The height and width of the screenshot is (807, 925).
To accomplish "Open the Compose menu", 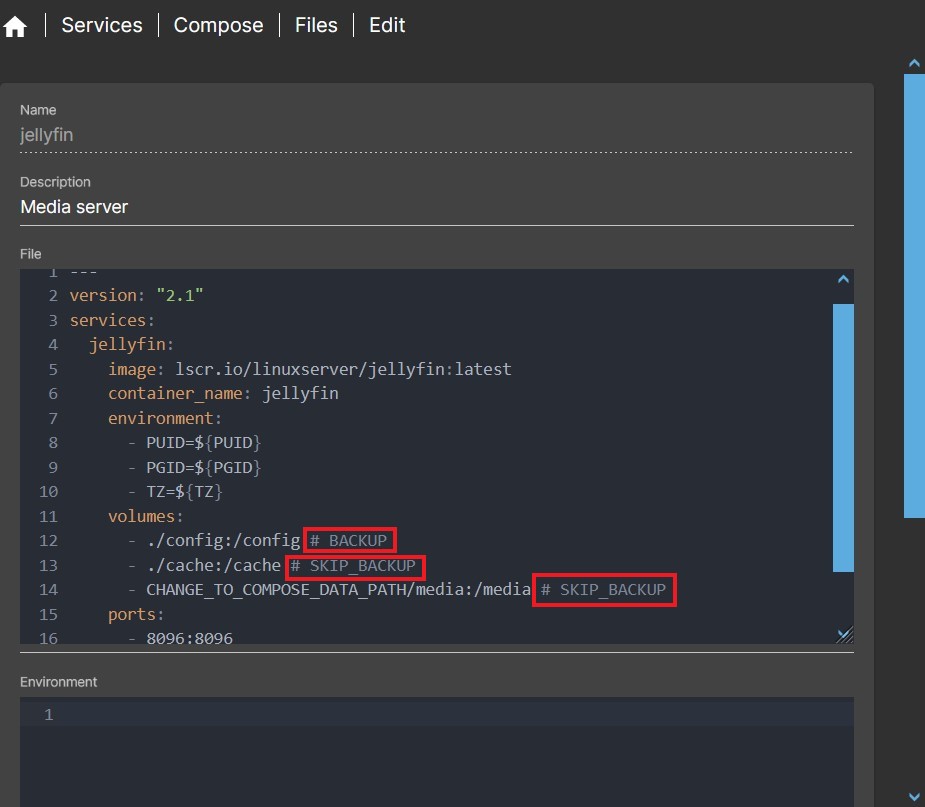I will 218,25.
